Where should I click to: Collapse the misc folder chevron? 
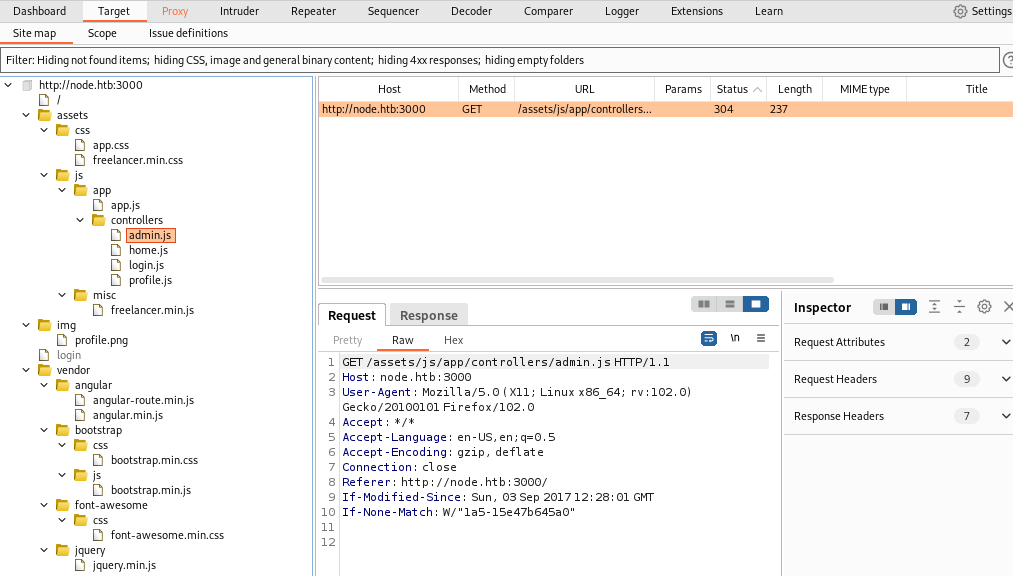pyautogui.click(x=62, y=295)
